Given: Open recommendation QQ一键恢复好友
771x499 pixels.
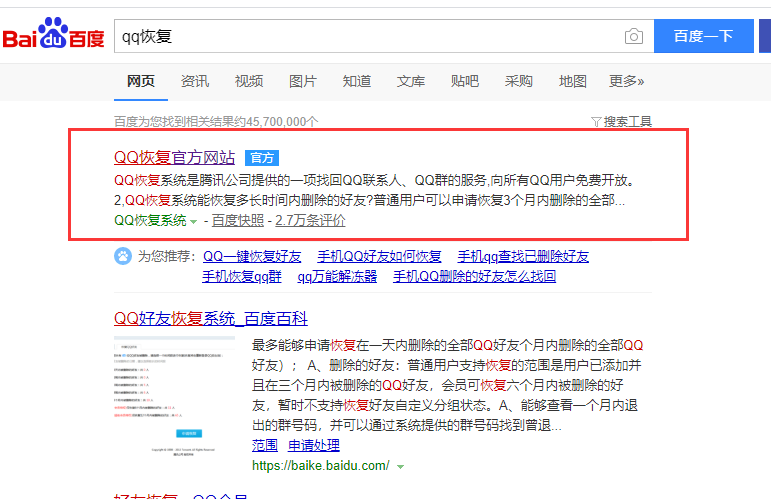Looking at the screenshot, I should tap(252, 256).
